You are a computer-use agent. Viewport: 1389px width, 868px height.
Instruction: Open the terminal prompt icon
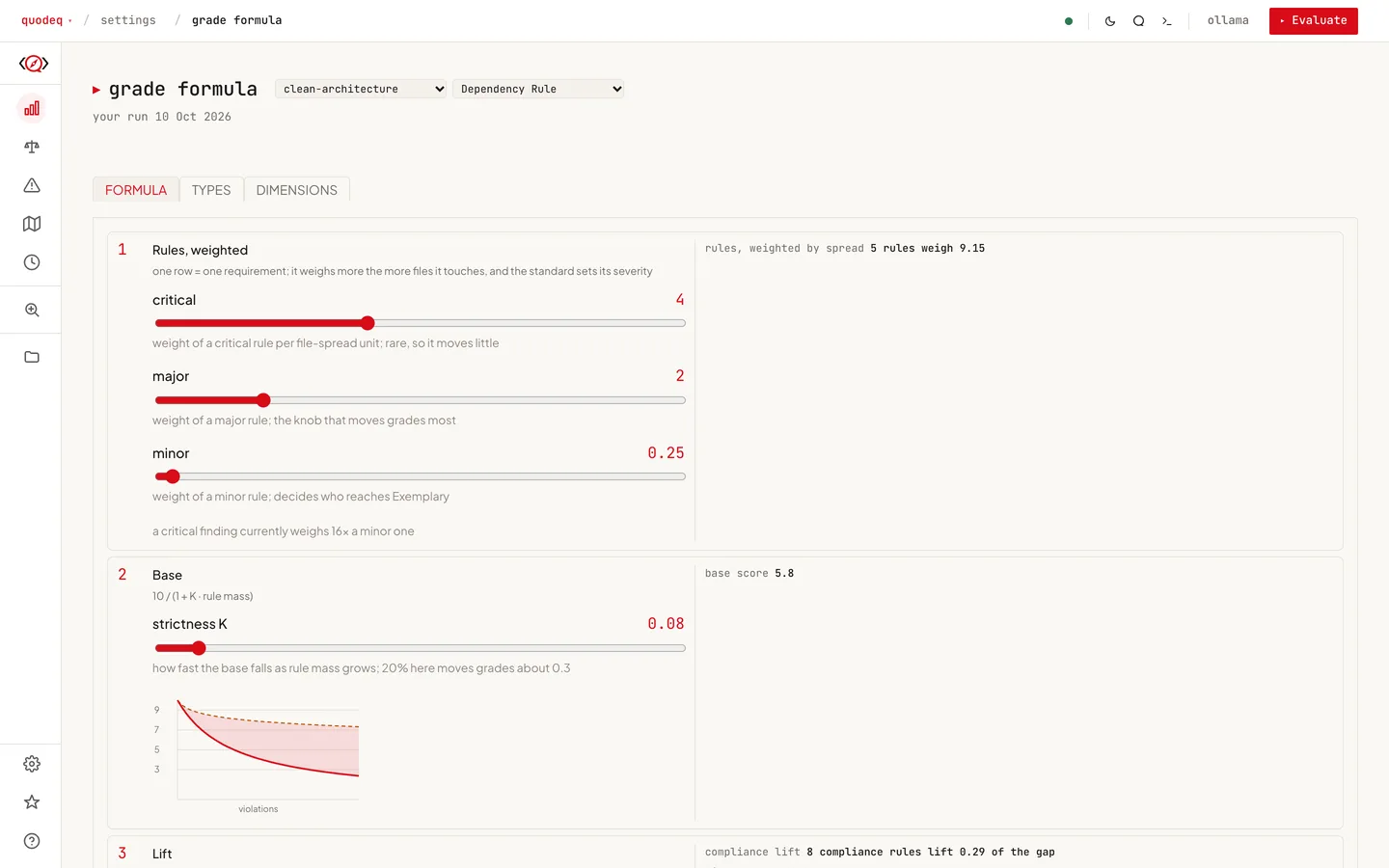[x=1167, y=21]
